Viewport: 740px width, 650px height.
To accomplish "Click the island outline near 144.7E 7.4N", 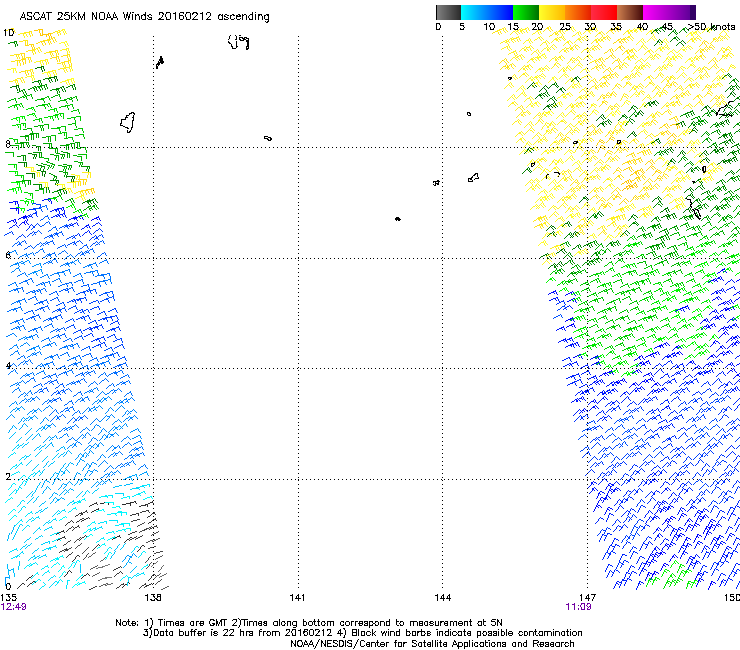I will coord(473,177).
